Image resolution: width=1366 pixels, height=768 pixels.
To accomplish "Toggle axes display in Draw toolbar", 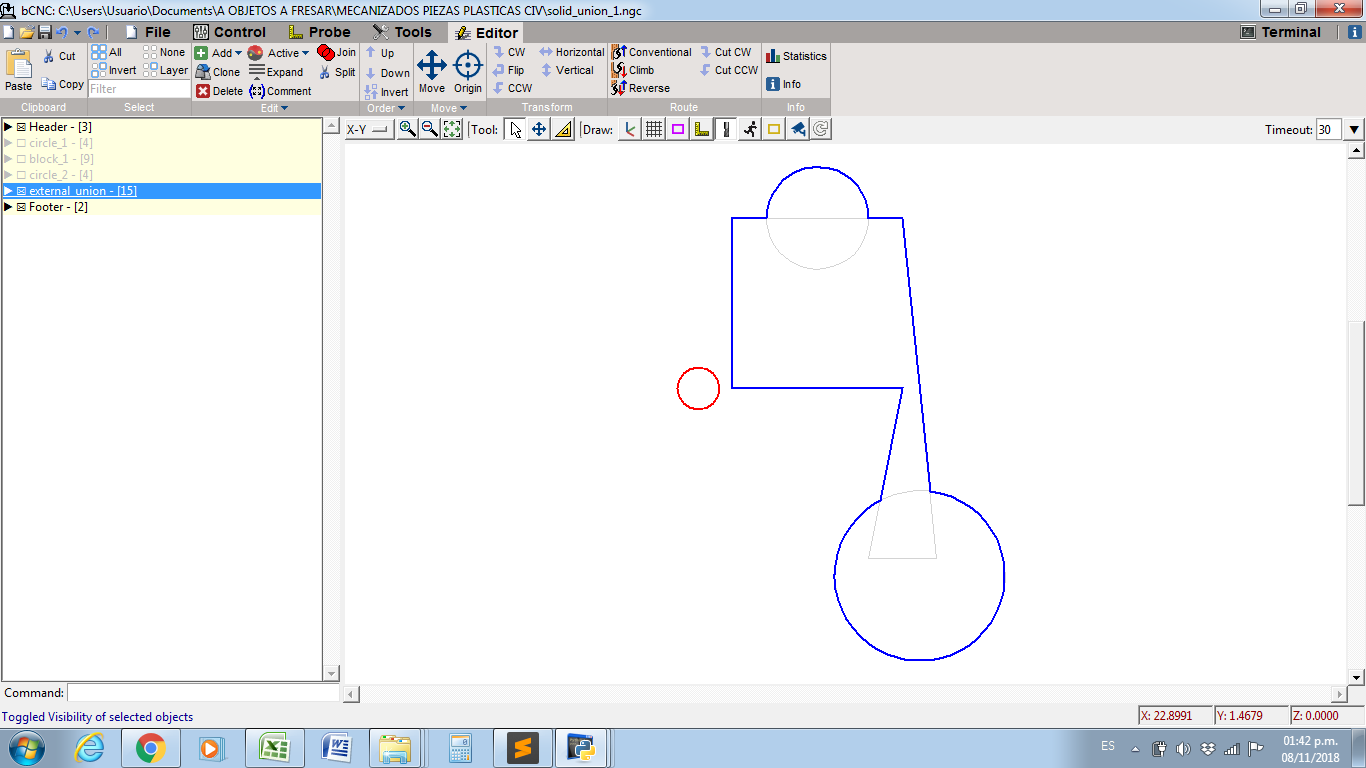I will pos(630,129).
